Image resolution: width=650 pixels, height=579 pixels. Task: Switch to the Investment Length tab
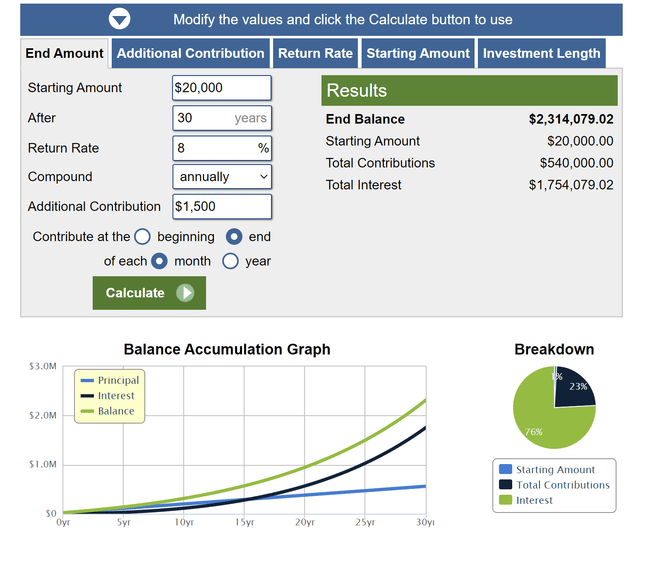click(x=542, y=54)
